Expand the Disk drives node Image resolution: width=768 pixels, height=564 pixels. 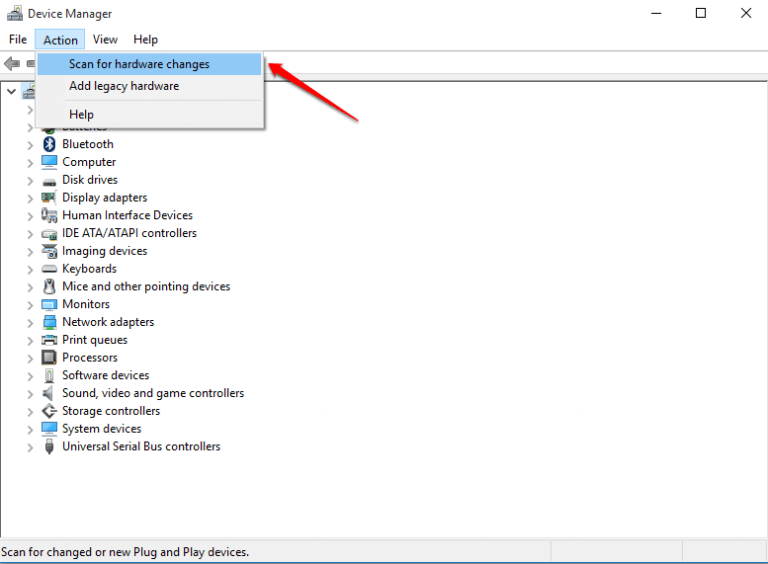pyautogui.click(x=30, y=181)
